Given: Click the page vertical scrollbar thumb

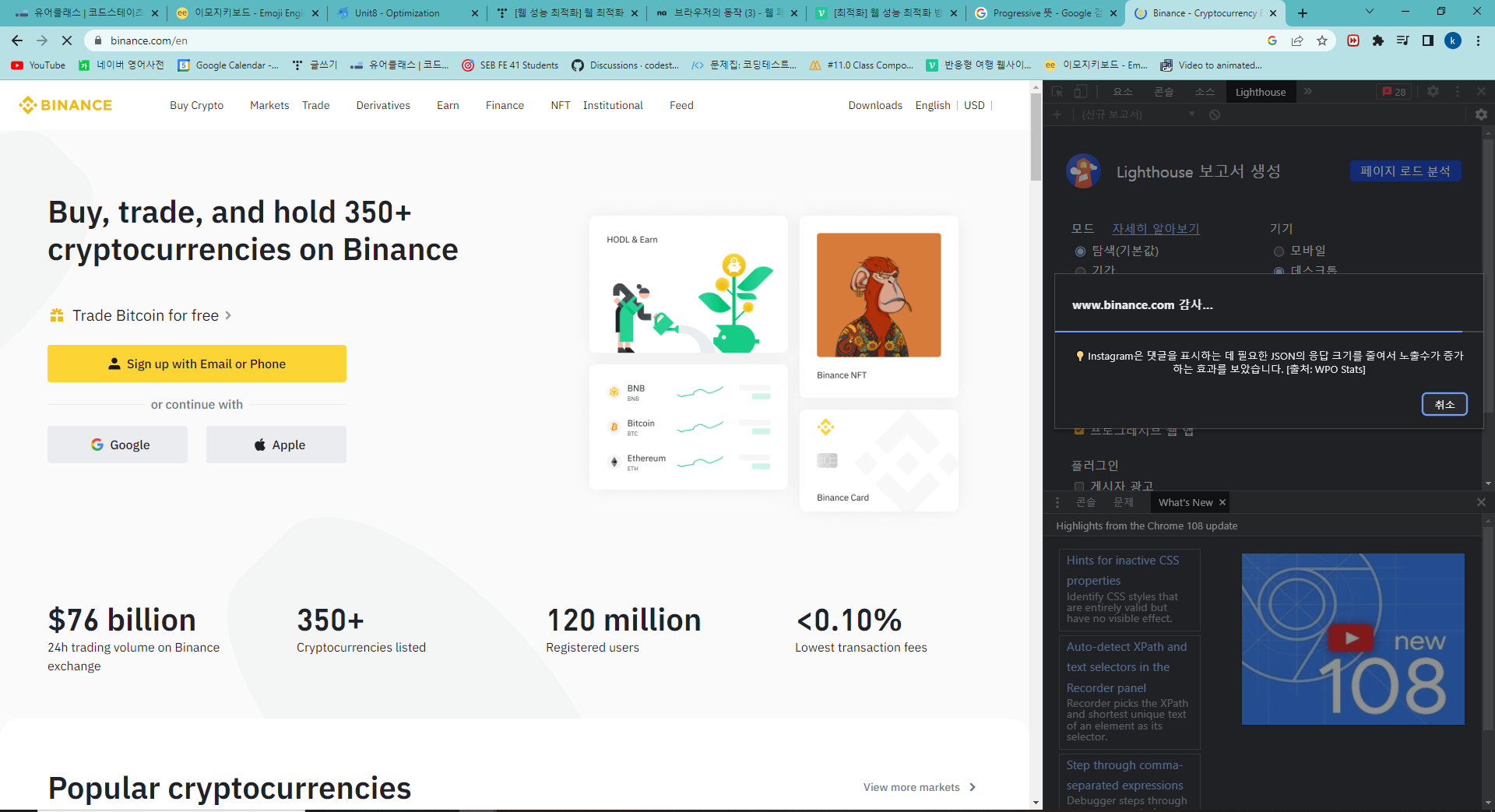Looking at the screenshot, I should pyautogui.click(x=1036, y=136).
